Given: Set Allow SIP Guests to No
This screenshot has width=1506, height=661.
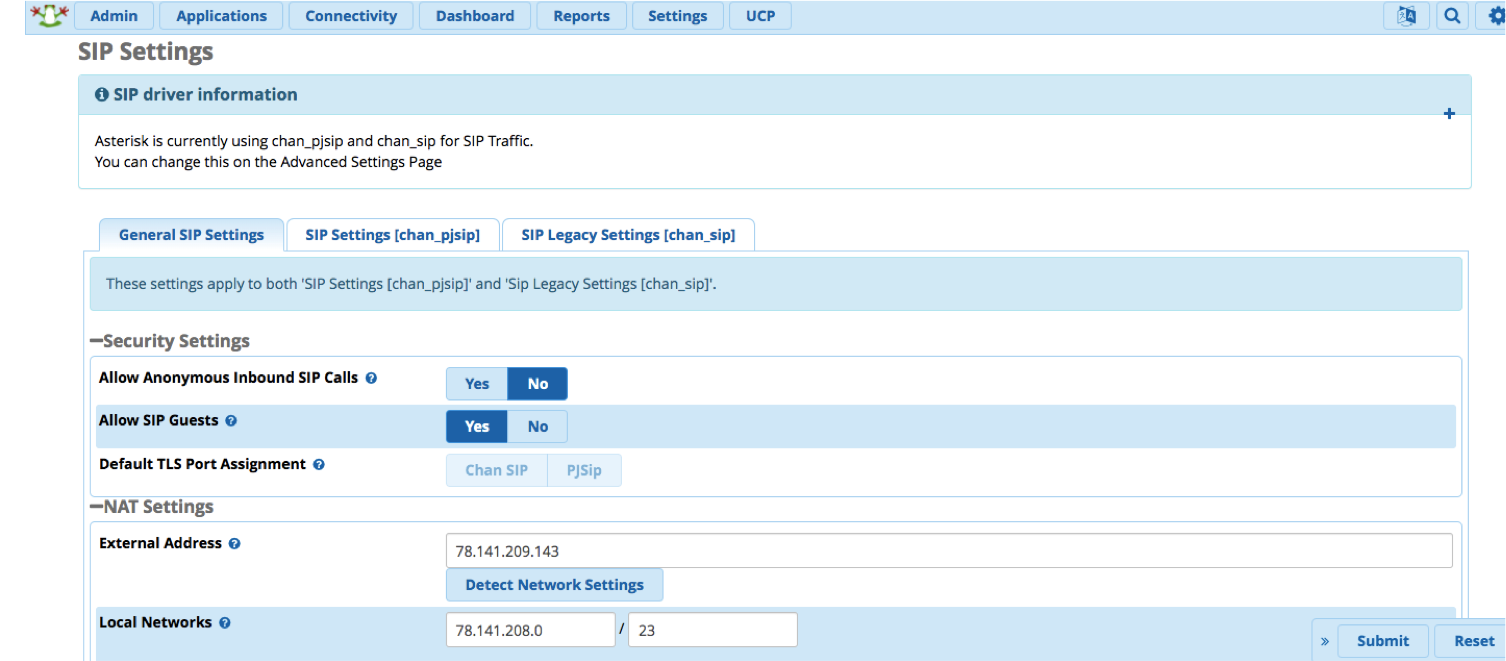Looking at the screenshot, I should tap(537, 426).
